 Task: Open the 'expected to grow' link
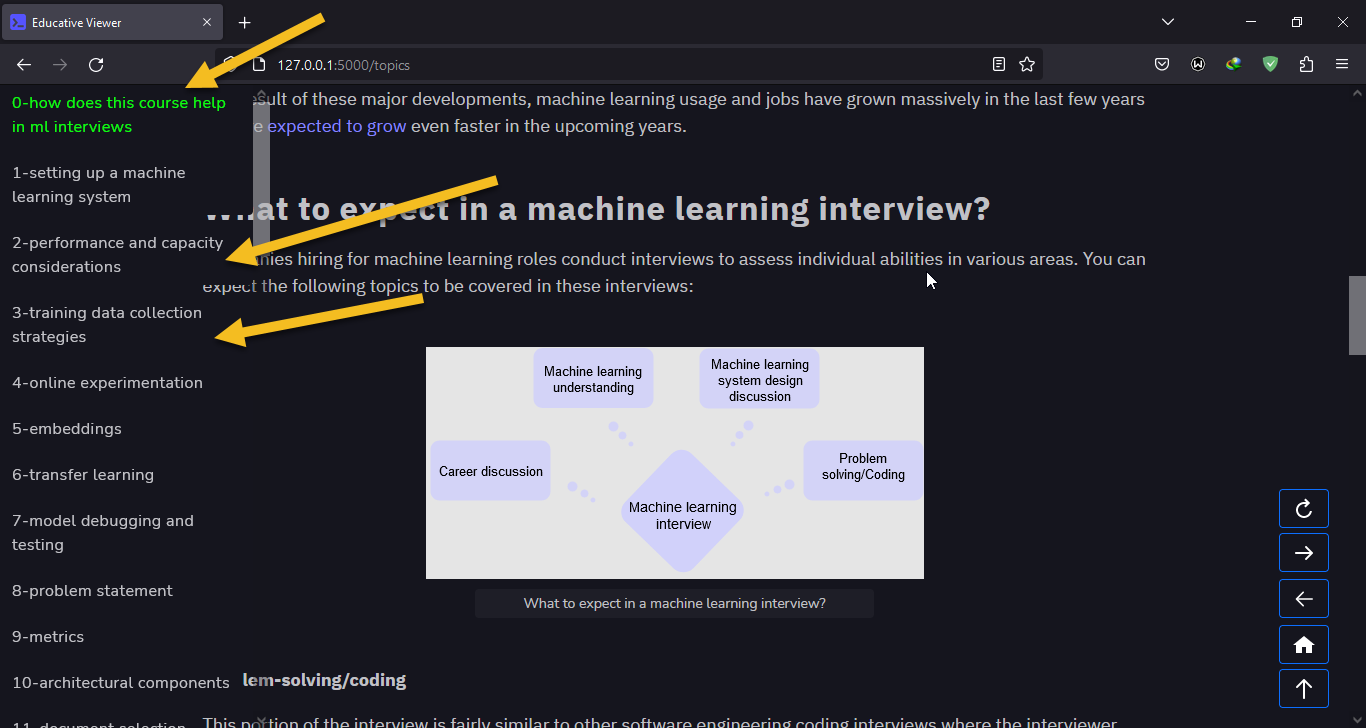click(x=337, y=127)
